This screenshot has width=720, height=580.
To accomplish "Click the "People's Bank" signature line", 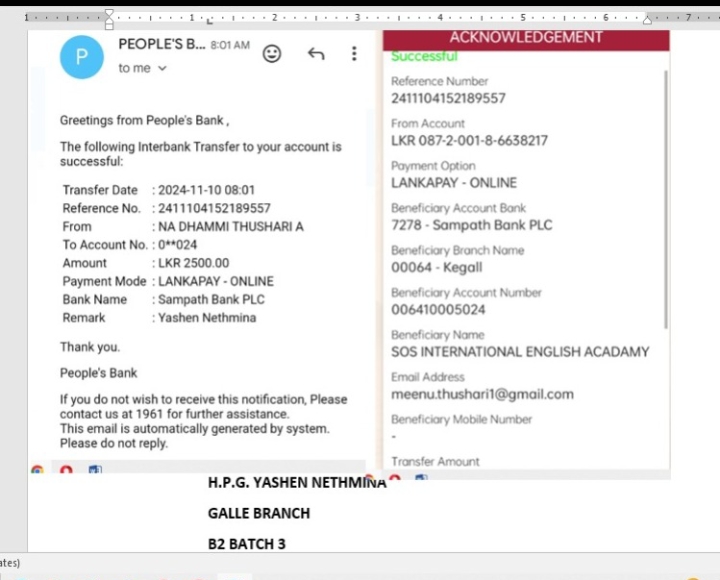I will (98, 373).
